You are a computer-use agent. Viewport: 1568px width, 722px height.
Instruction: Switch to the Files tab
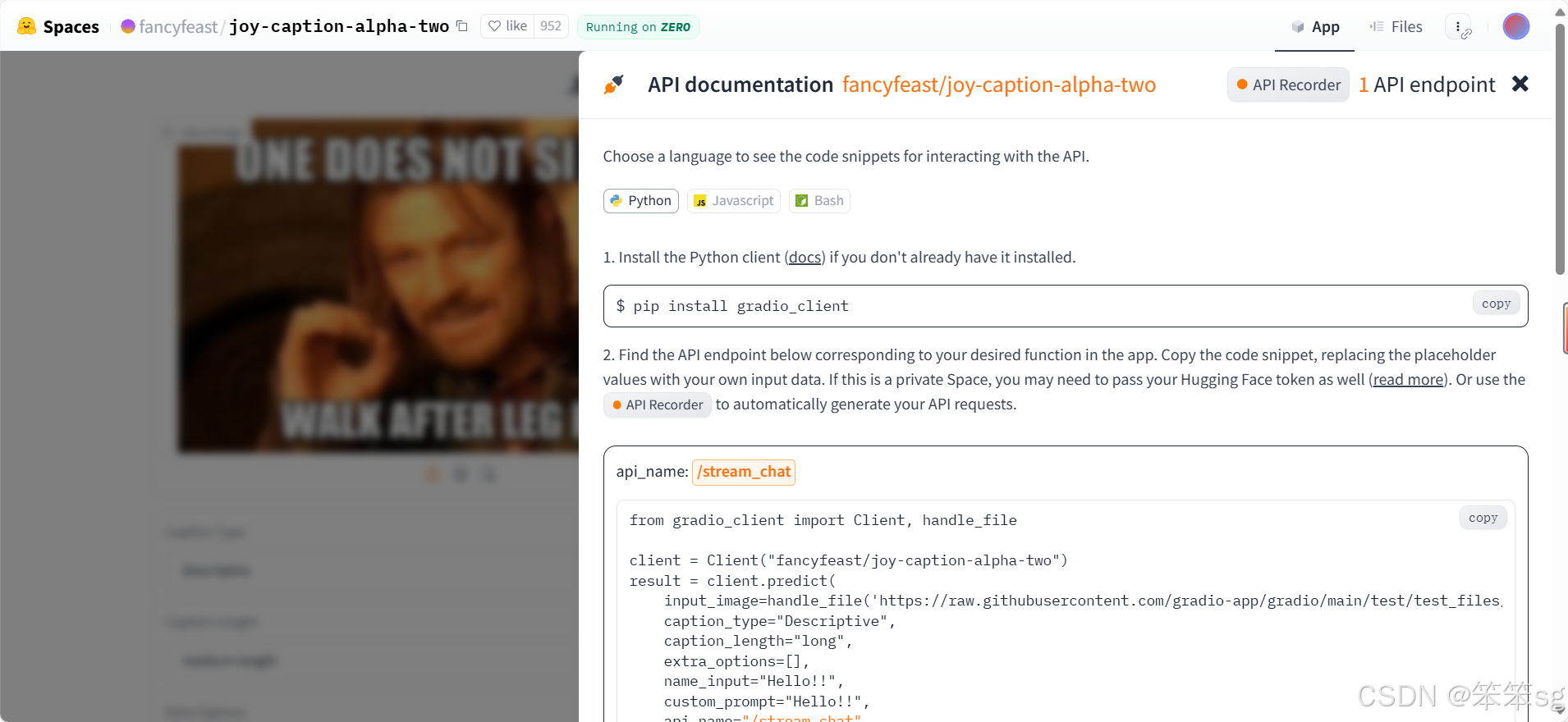click(1396, 26)
